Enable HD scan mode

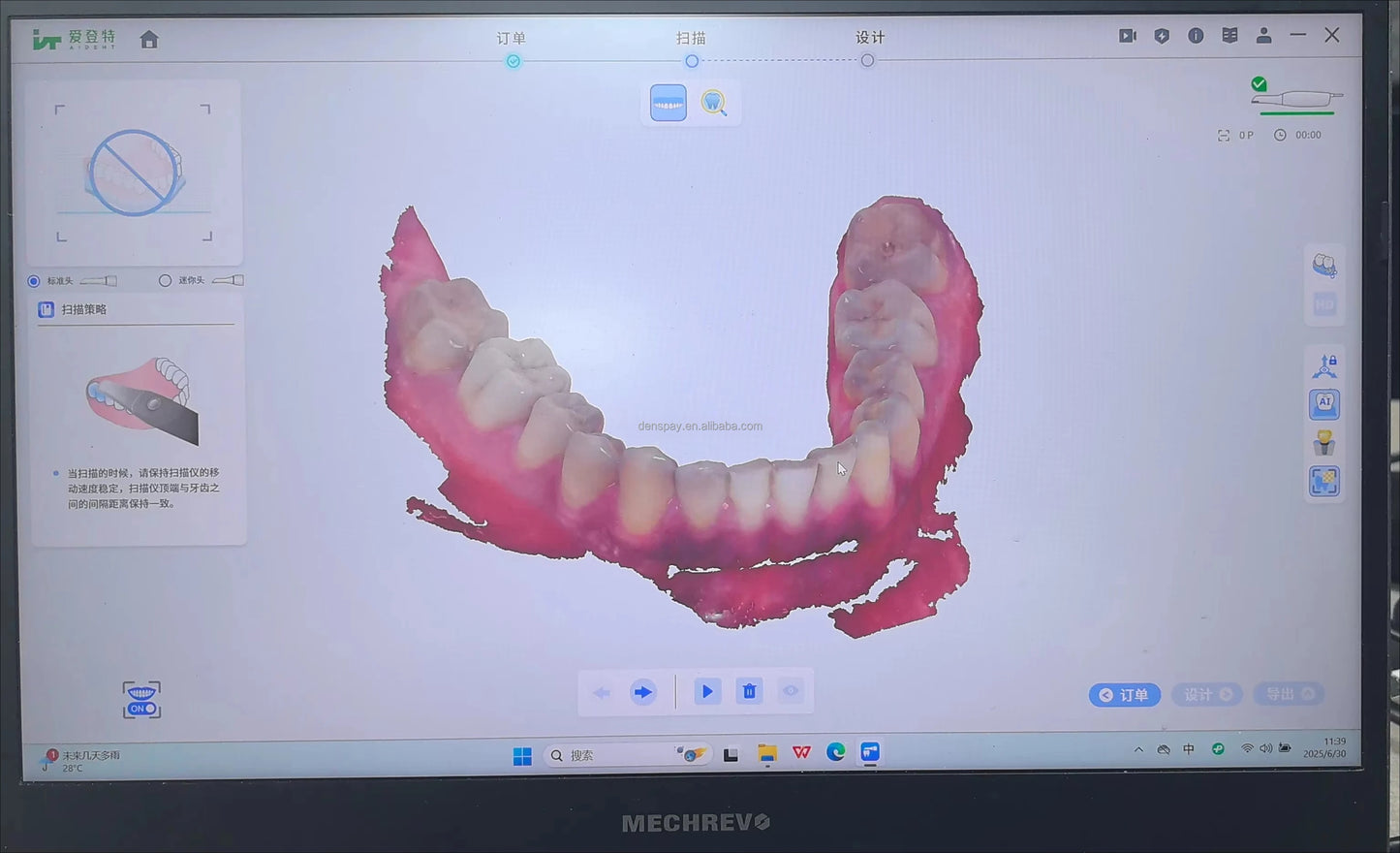tap(1324, 303)
